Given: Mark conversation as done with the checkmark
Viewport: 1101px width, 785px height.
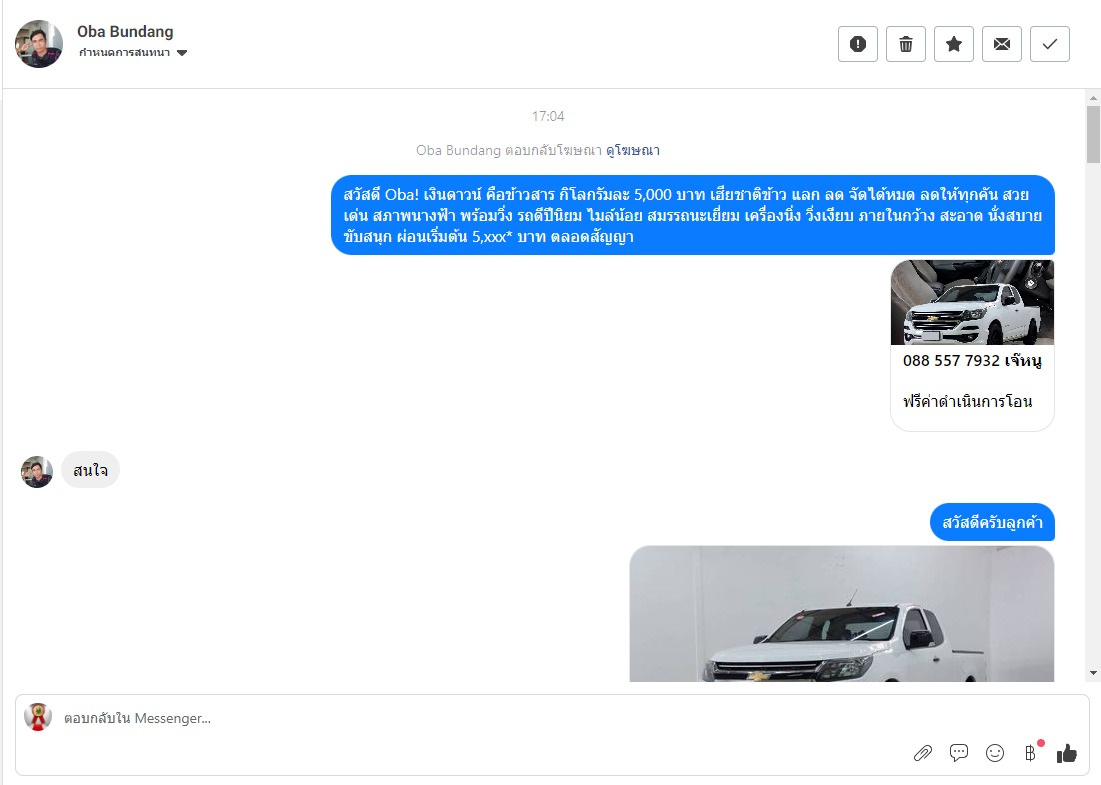Looking at the screenshot, I should pos(1050,44).
